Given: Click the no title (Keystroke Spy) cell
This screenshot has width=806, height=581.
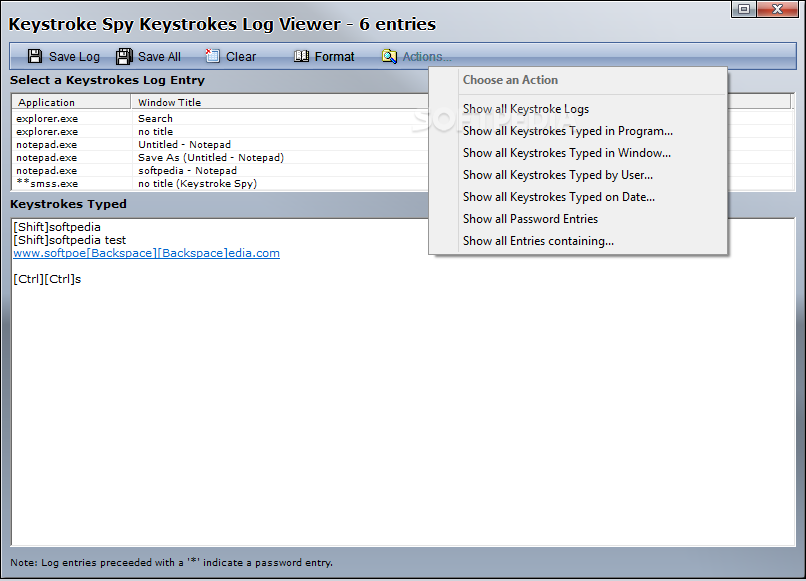Looking at the screenshot, I should (197, 184).
